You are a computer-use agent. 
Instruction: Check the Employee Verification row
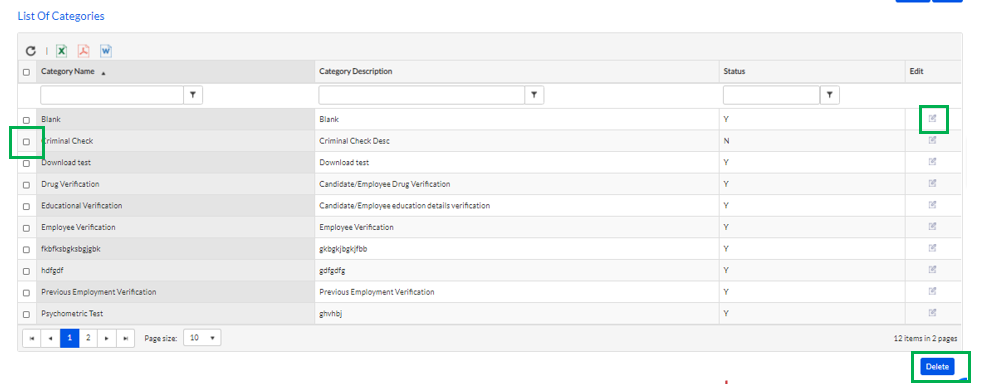point(26,228)
